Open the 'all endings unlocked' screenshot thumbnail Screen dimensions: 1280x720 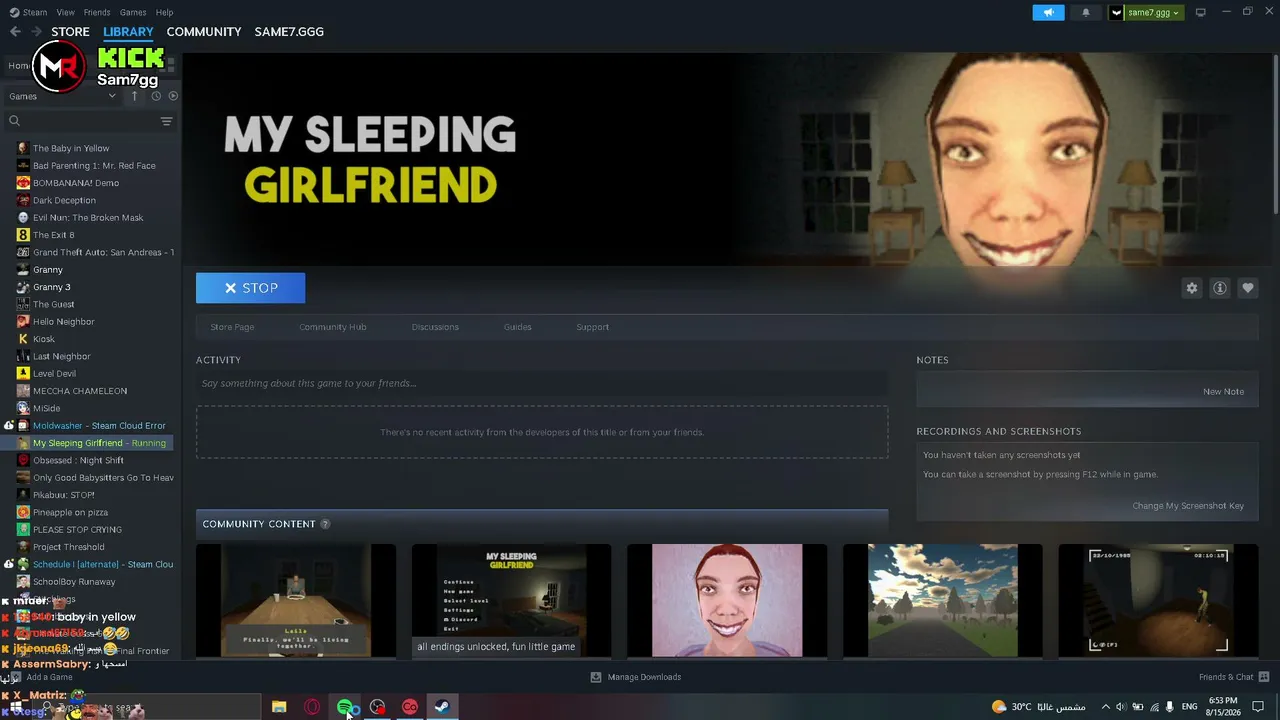click(x=511, y=601)
